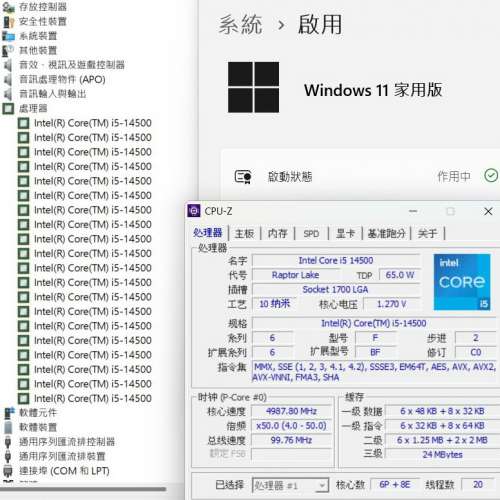Click the 指令集 instruction list text

tap(374, 372)
